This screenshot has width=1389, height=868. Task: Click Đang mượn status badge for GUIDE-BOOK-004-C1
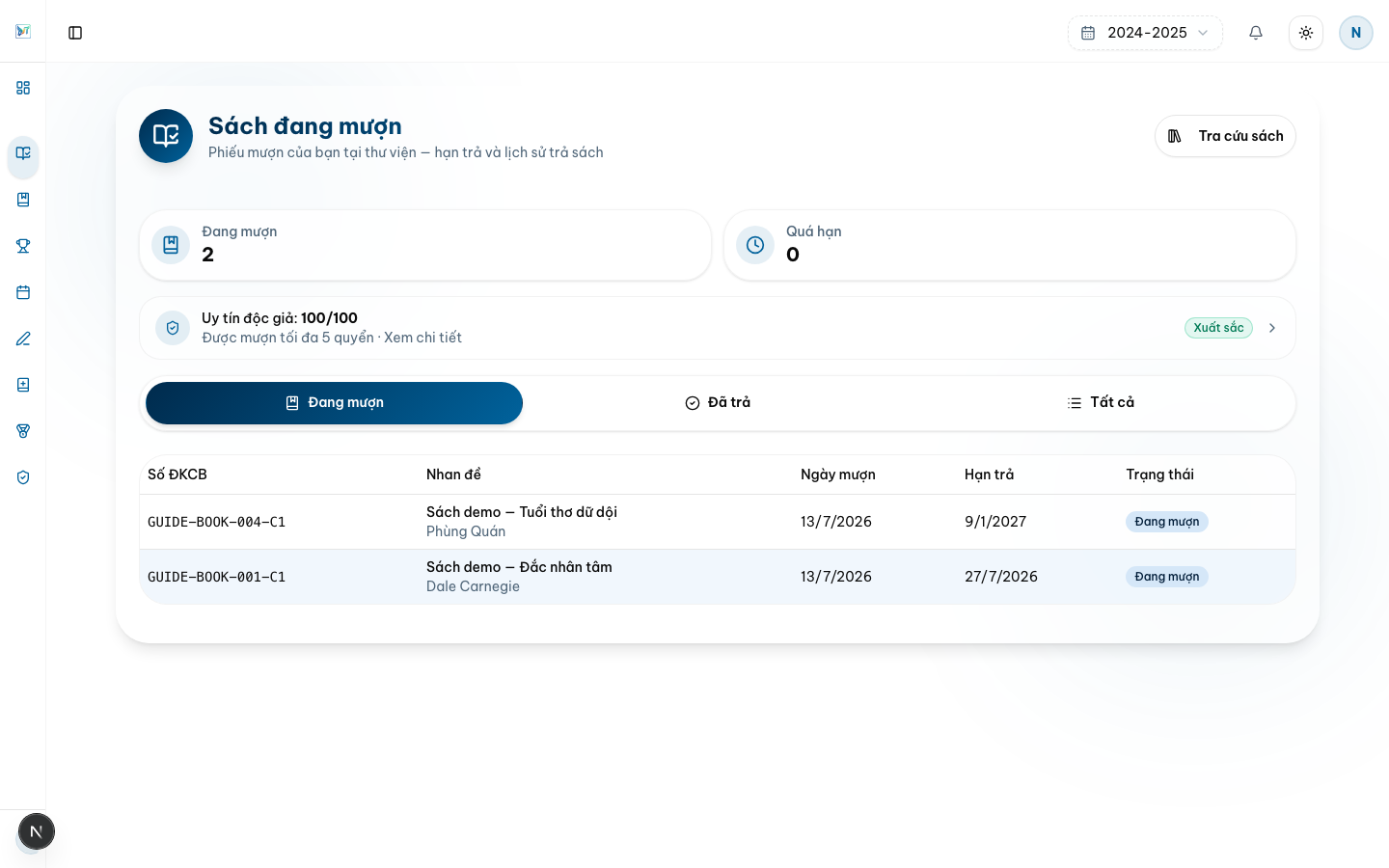(x=1167, y=522)
